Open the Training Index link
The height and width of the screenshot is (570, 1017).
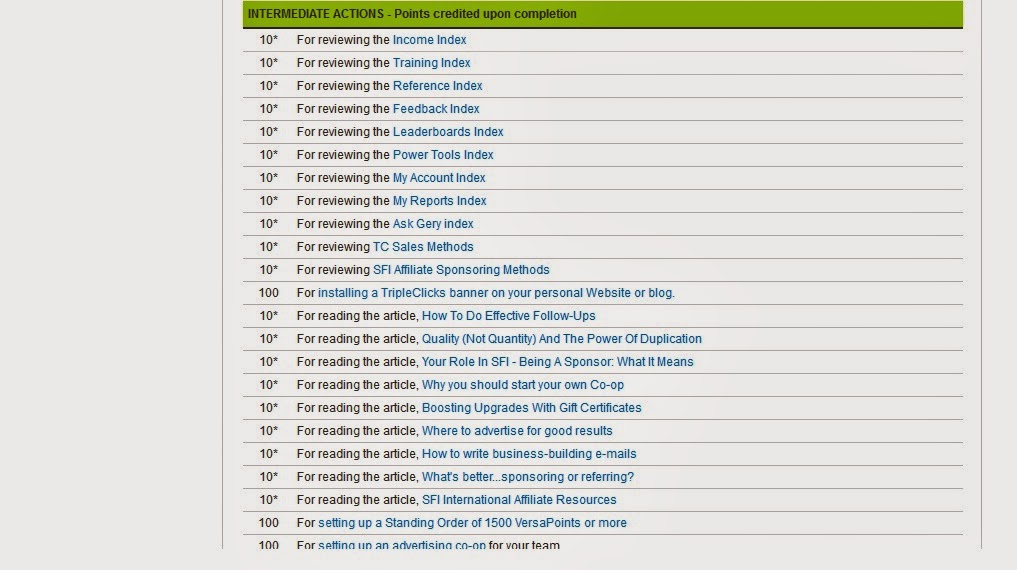click(431, 63)
